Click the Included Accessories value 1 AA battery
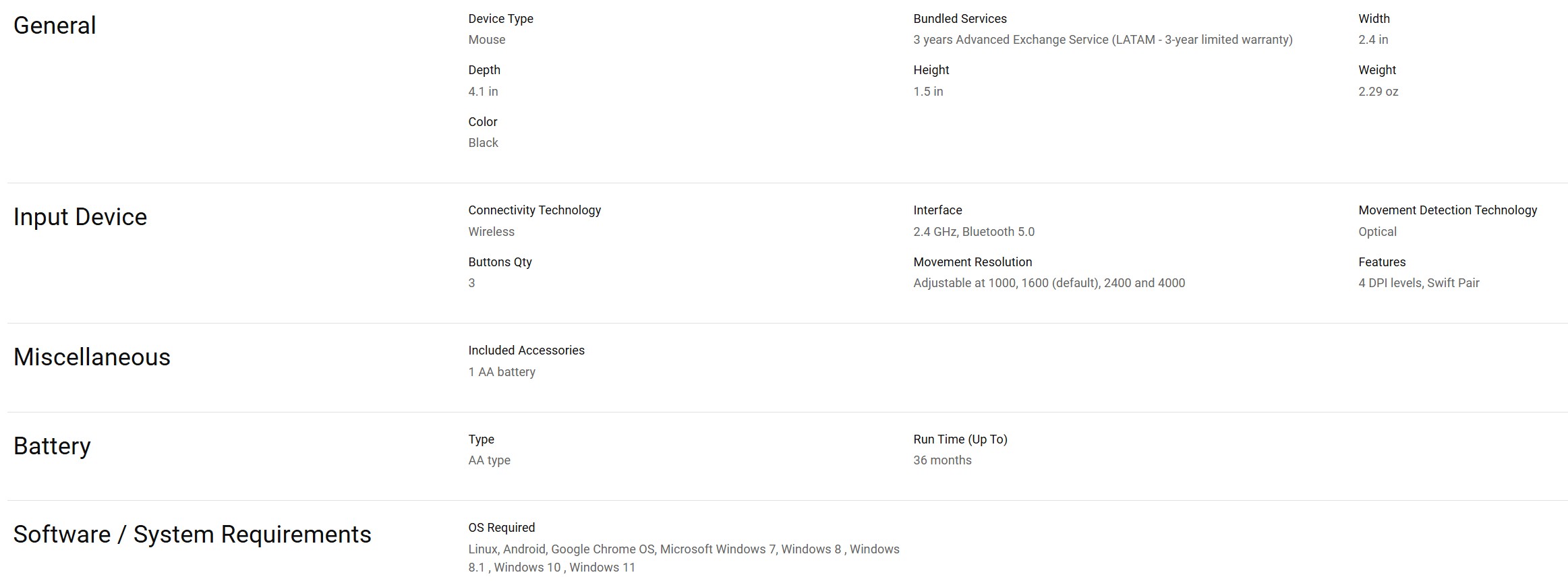 (x=502, y=372)
